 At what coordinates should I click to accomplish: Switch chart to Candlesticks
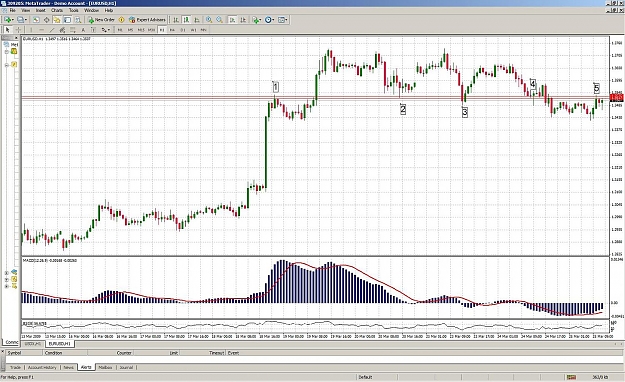(x=186, y=20)
